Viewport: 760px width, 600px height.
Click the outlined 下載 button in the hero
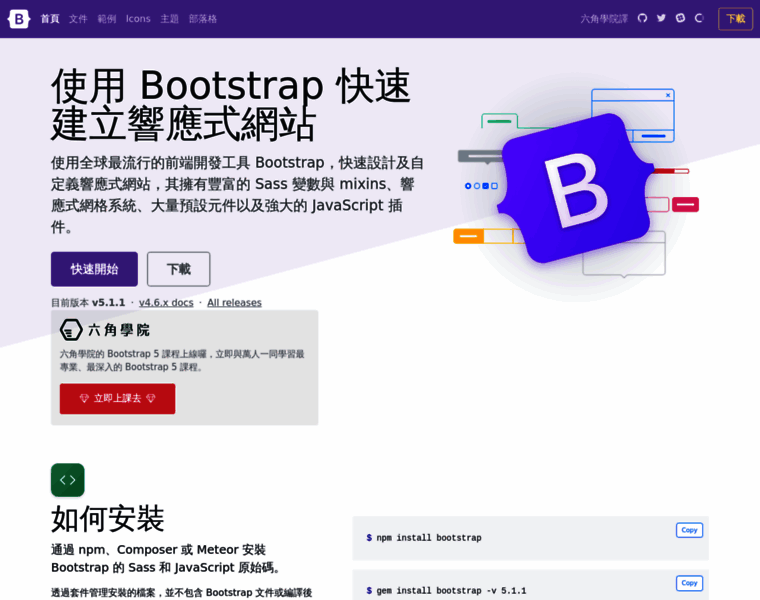click(x=178, y=269)
